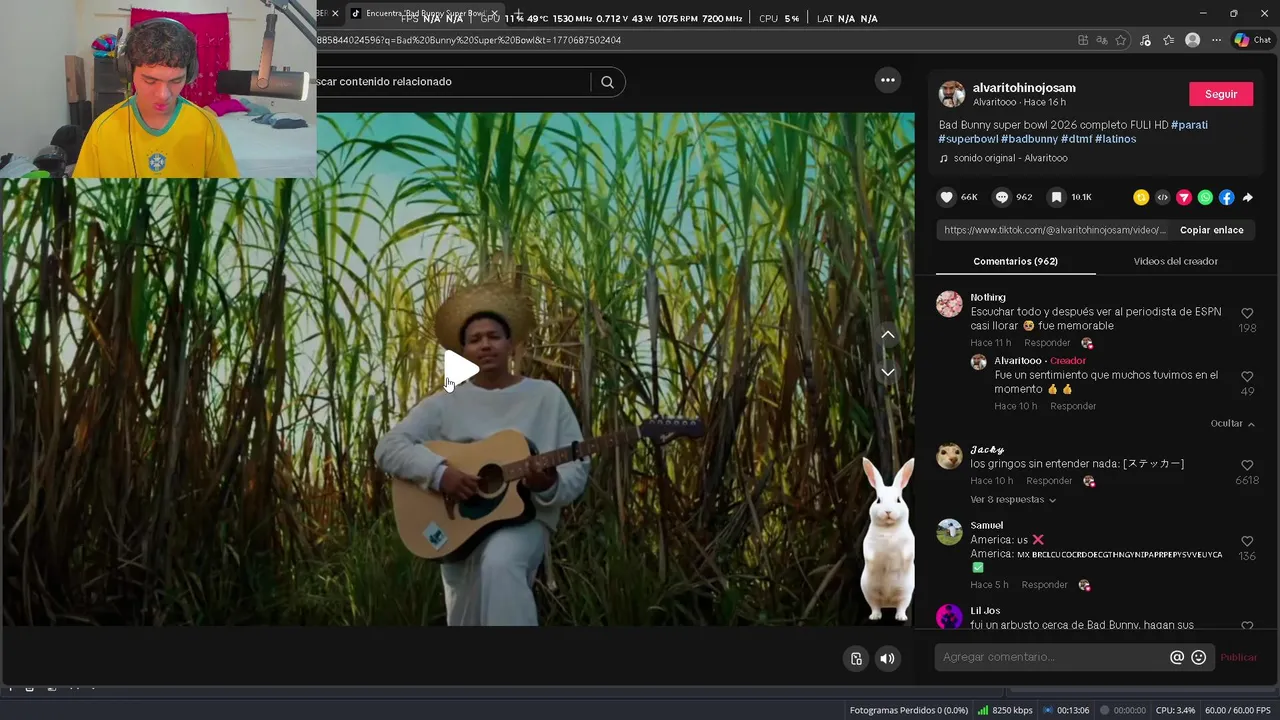Expand Ver 8 respuestas under Jacky
The width and height of the screenshot is (1280, 720).
(x=1013, y=499)
